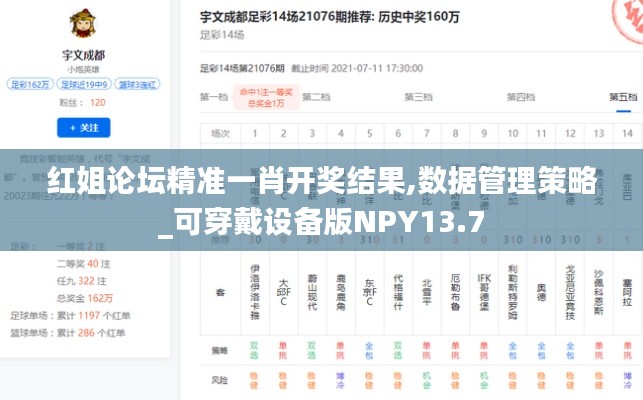This screenshot has height=400, width=643.
Task: Select the 足彩162万 tag
Action: 29,85
